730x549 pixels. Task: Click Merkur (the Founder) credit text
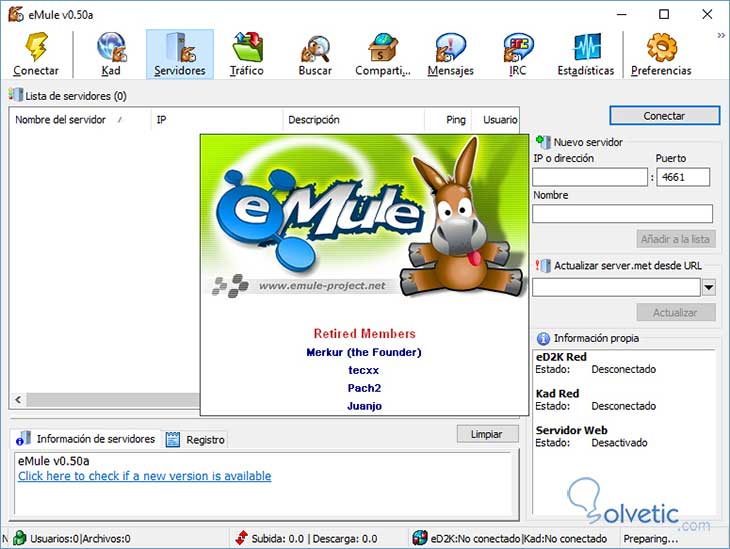coord(364,352)
